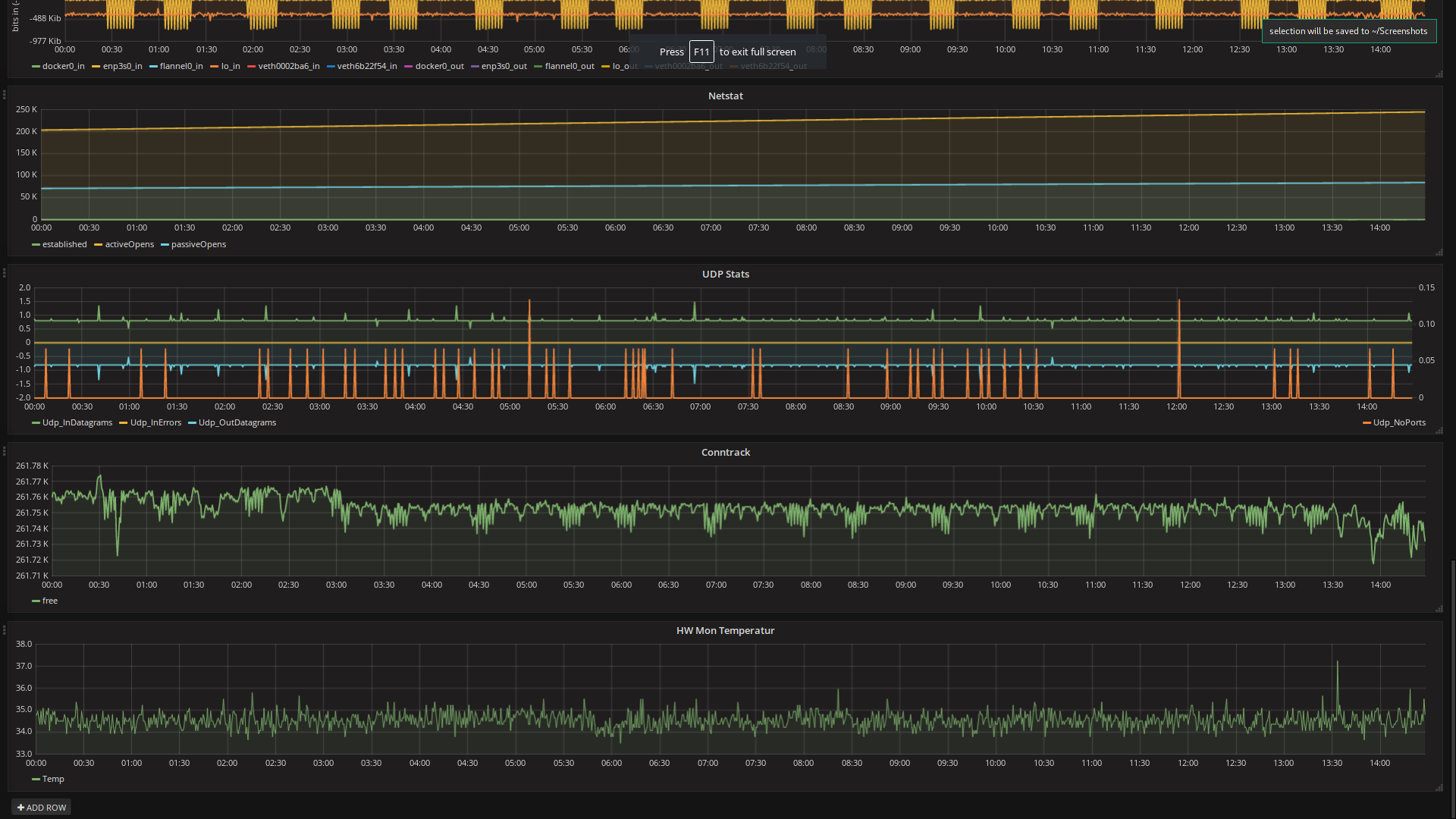Open the Netstat row handle menu
The height and width of the screenshot is (819, 1456).
click(x=4, y=95)
